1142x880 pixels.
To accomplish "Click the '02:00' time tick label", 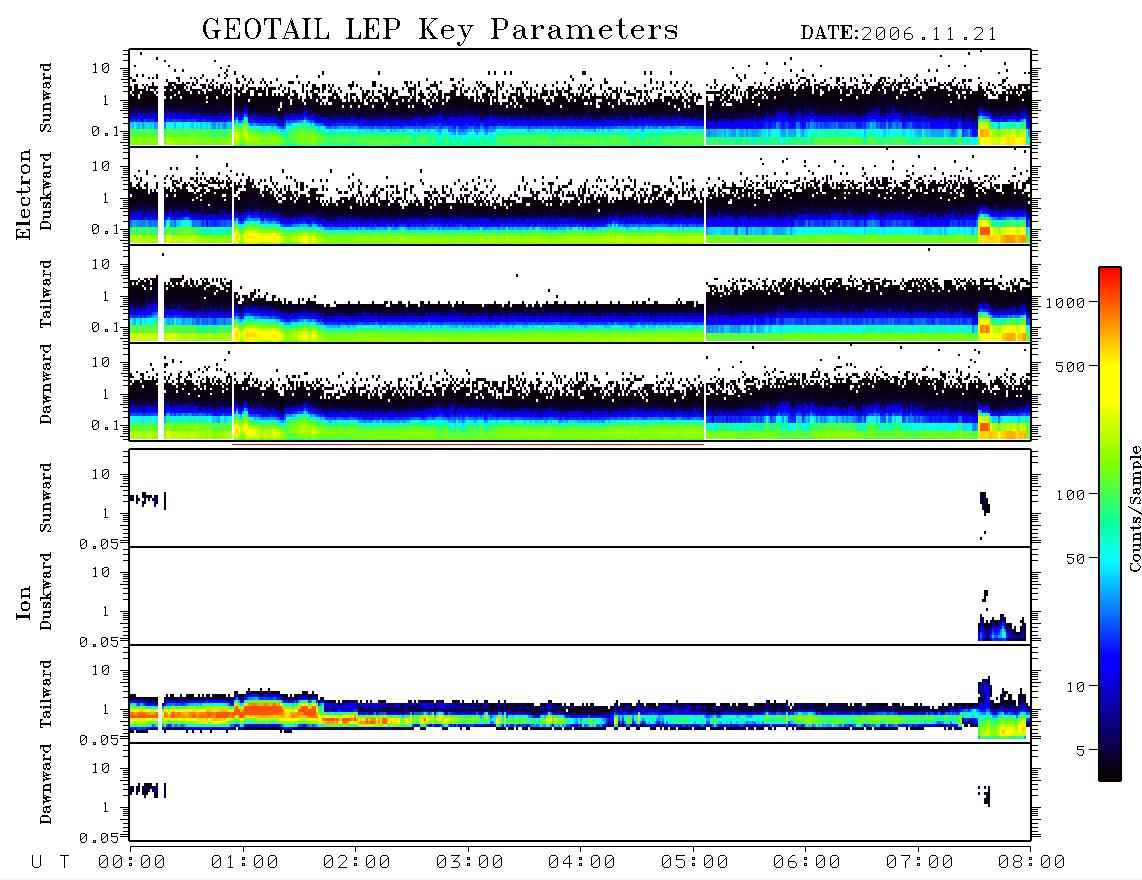I will coord(357,862).
